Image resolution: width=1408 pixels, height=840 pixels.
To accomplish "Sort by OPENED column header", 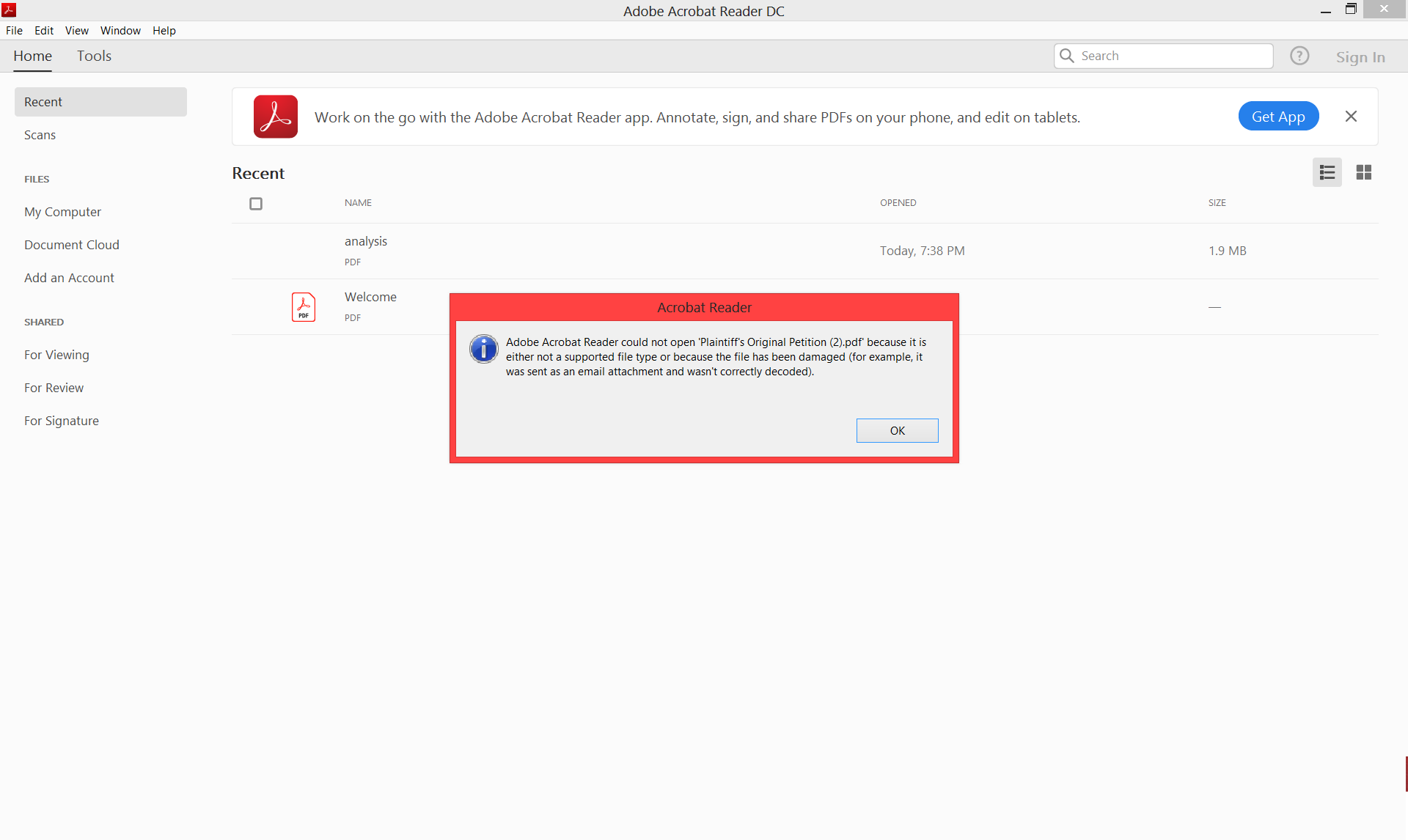I will [898, 203].
